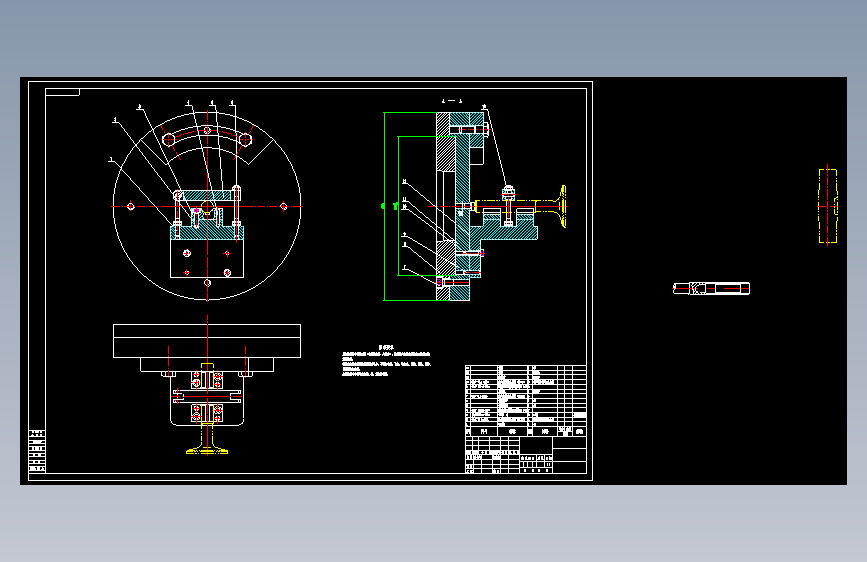Click the title block at drawing bottom-right
The height and width of the screenshot is (562, 867).
click(526, 455)
